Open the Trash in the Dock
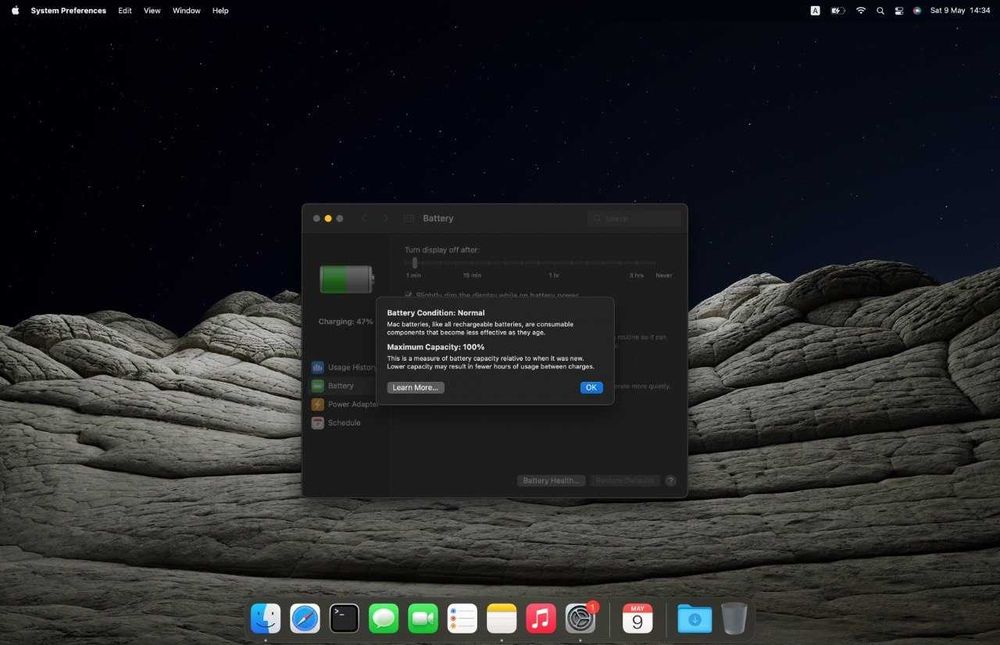This screenshot has width=1000, height=645. 734,618
